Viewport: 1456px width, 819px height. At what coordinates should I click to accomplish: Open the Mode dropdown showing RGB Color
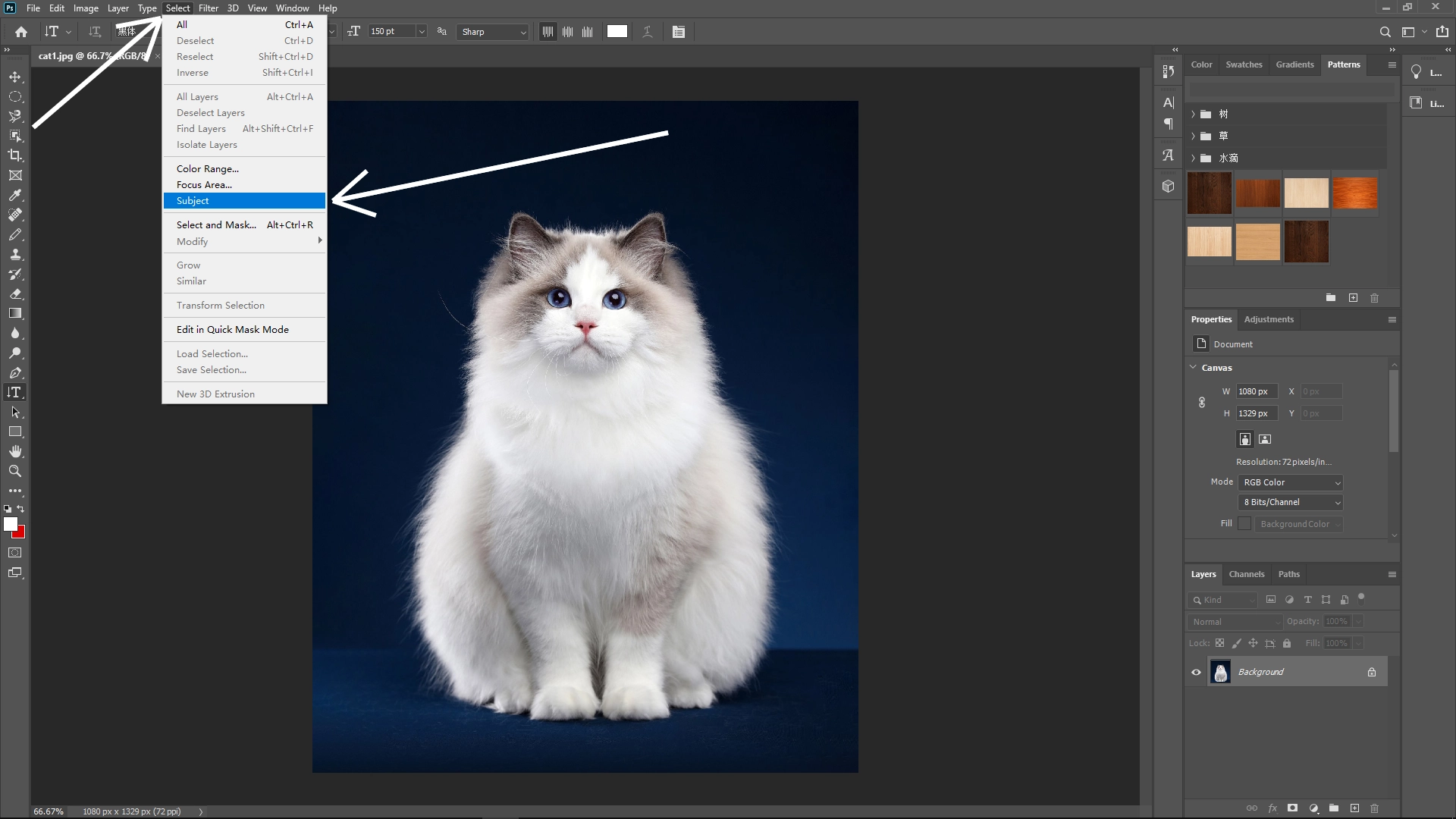(1289, 482)
